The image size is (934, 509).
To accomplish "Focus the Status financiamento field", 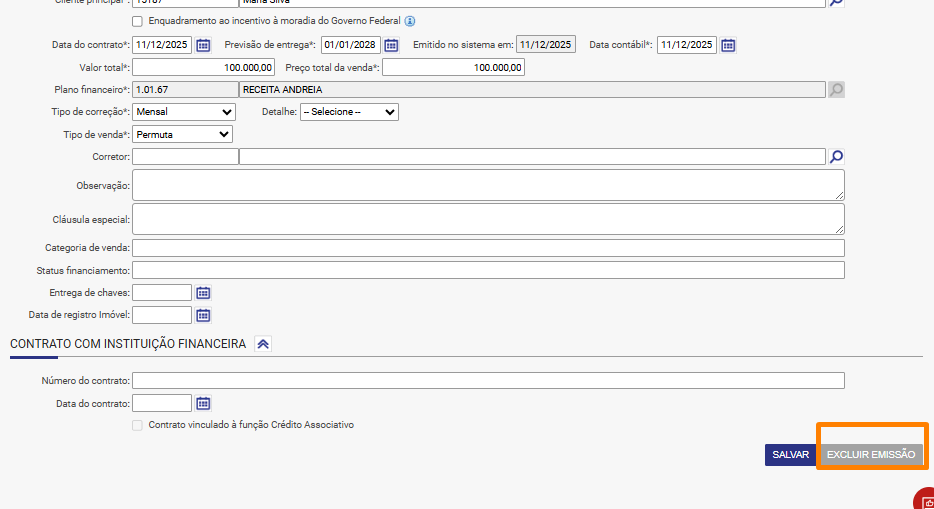I will pyautogui.click(x=488, y=270).
